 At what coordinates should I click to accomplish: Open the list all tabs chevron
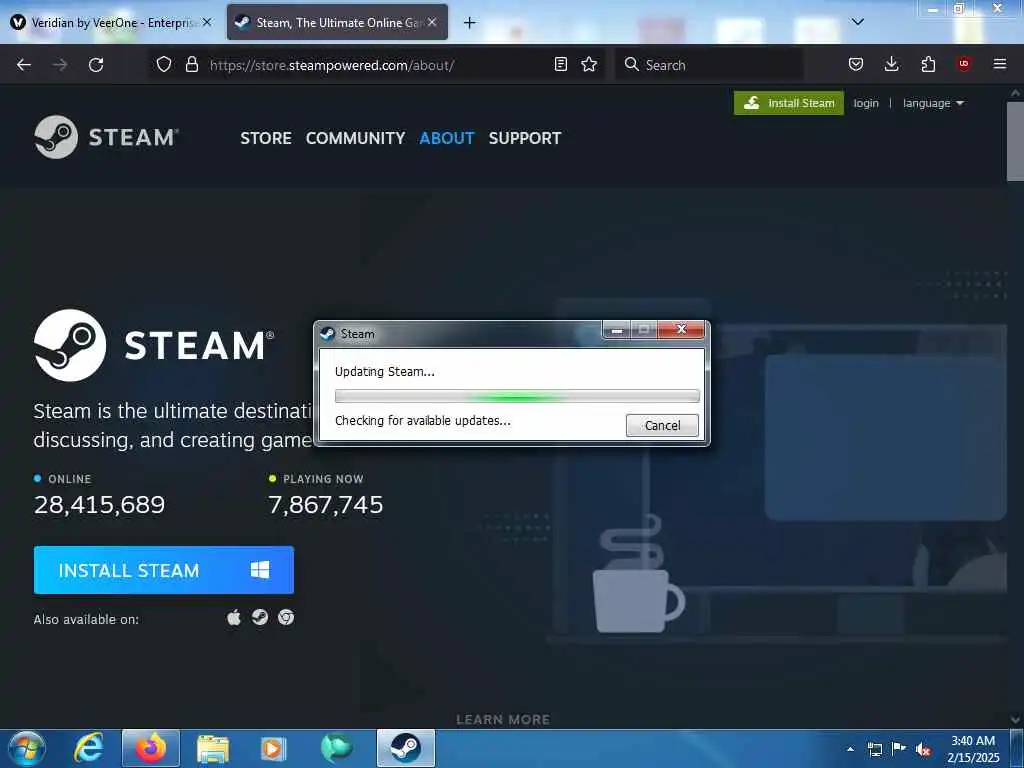[857, 22]
